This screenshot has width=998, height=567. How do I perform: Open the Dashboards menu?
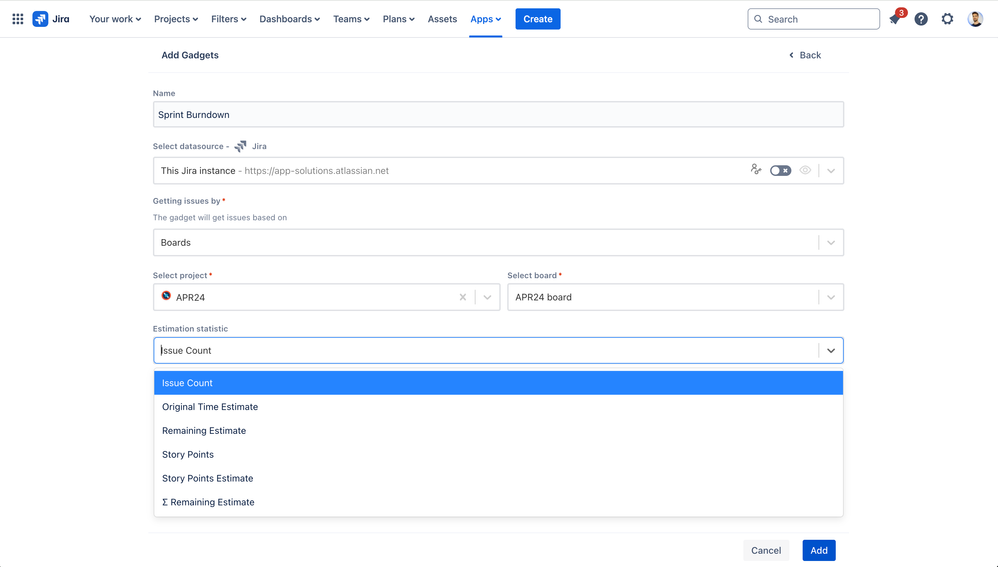point(290,19)
